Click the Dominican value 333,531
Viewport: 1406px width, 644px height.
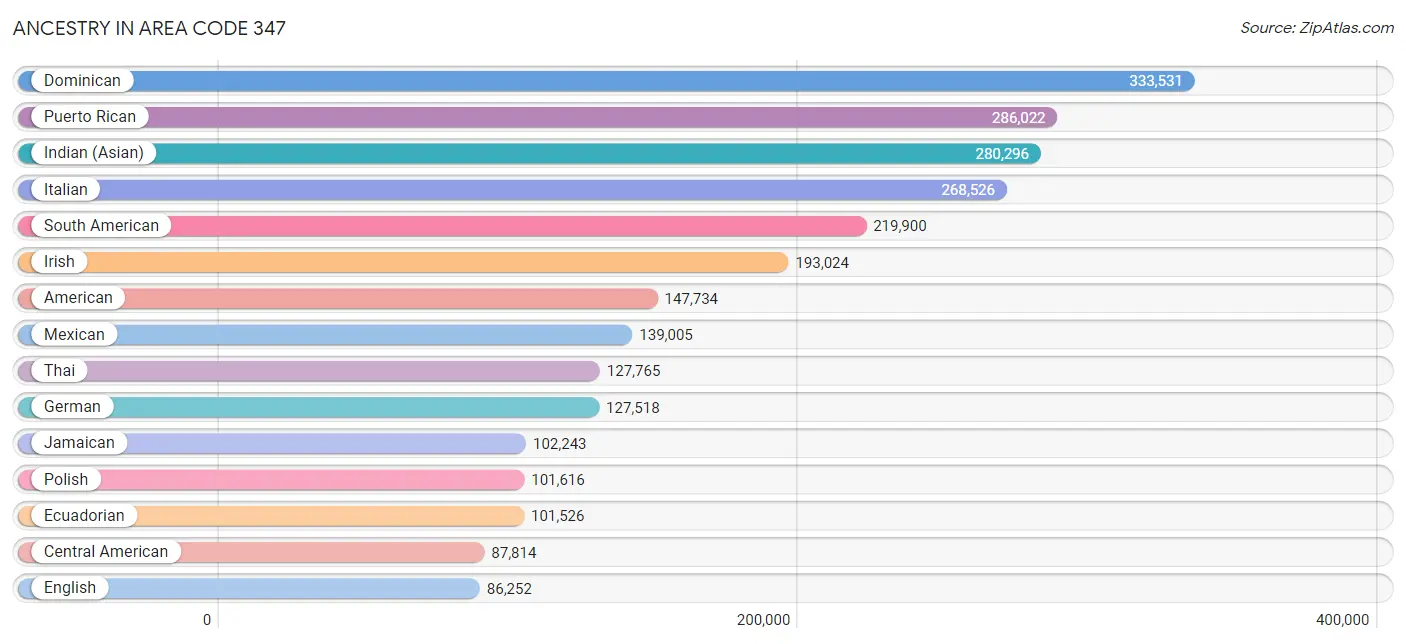pos(1155,81)
